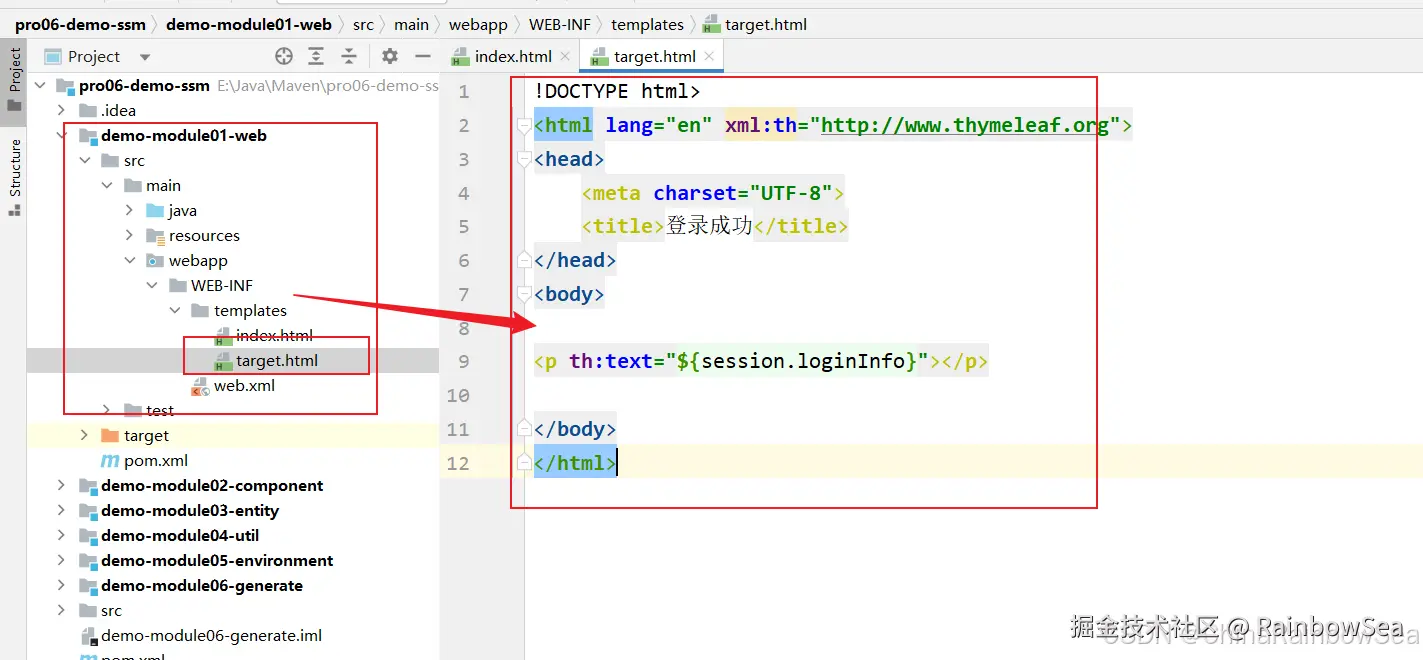Open the Project view dropdown arrow
This screenshot has width=1423, height=660.
pos(145,57)
